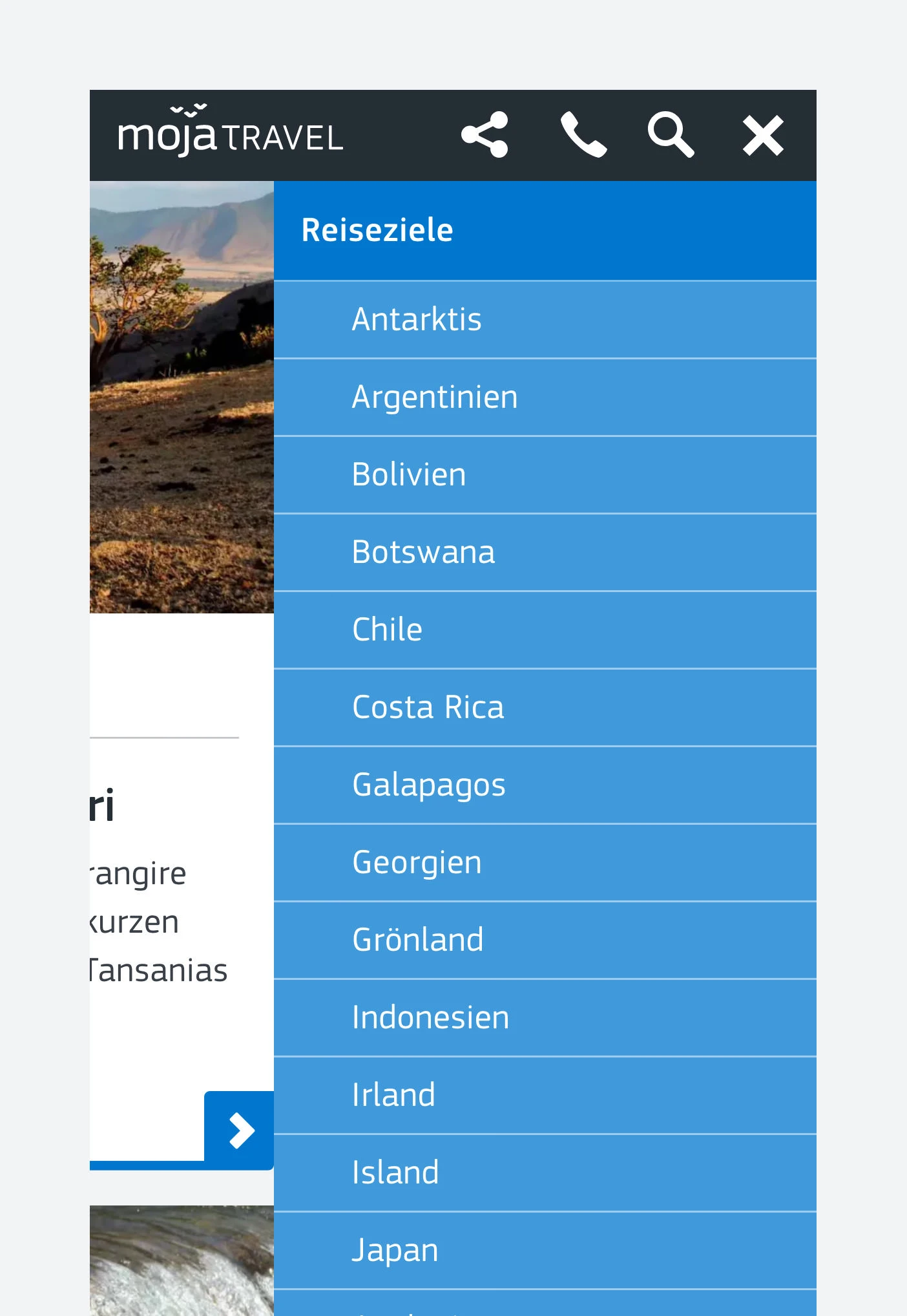
Task: Tap the phone call icon
Action: click(x=583, y=135)
